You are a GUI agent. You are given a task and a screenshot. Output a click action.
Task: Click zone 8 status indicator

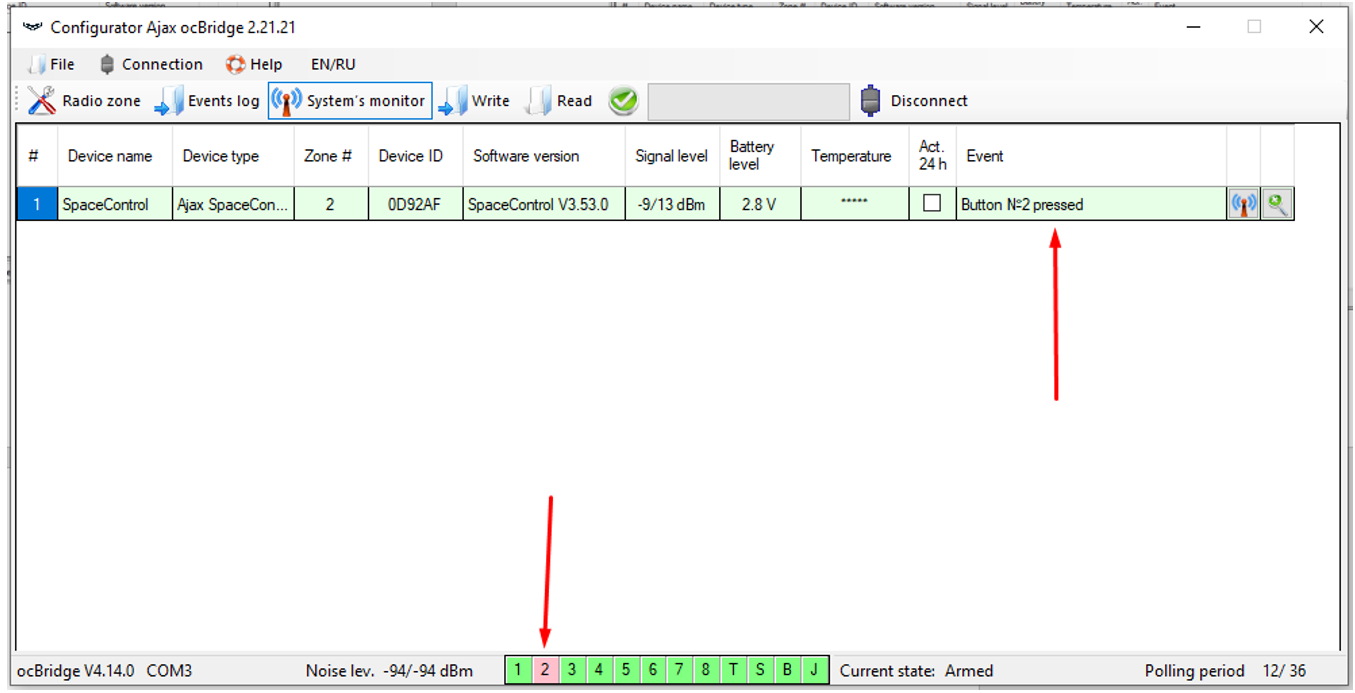tap(706, 670)
